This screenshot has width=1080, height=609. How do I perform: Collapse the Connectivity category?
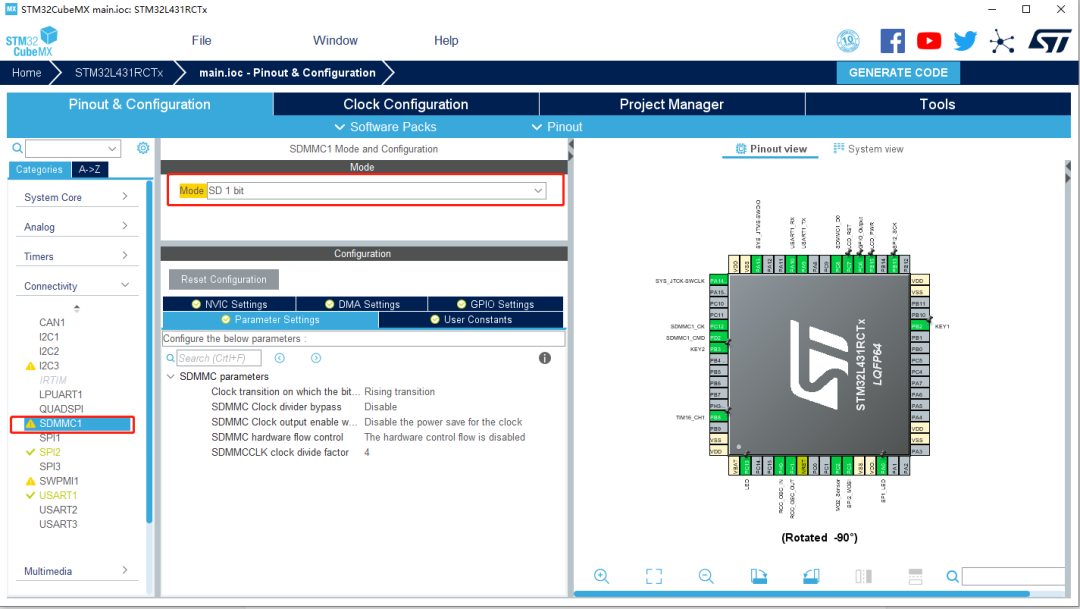(x=76, y=286)
